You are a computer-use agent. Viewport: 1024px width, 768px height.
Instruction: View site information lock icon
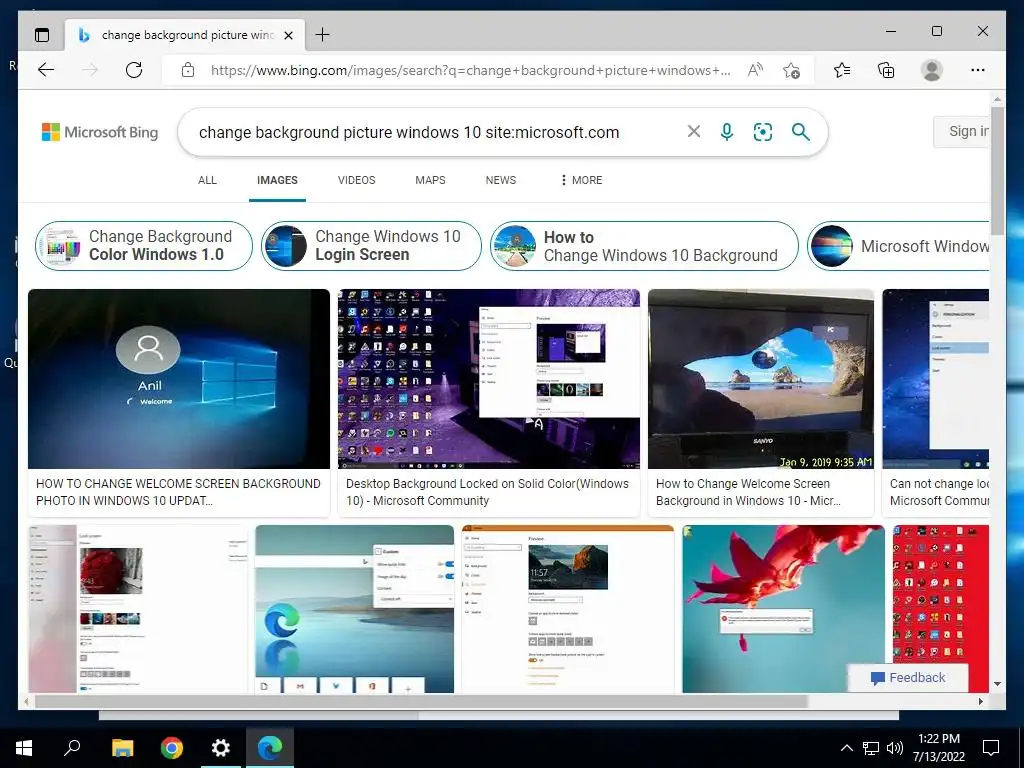click(x=187, y=70)
